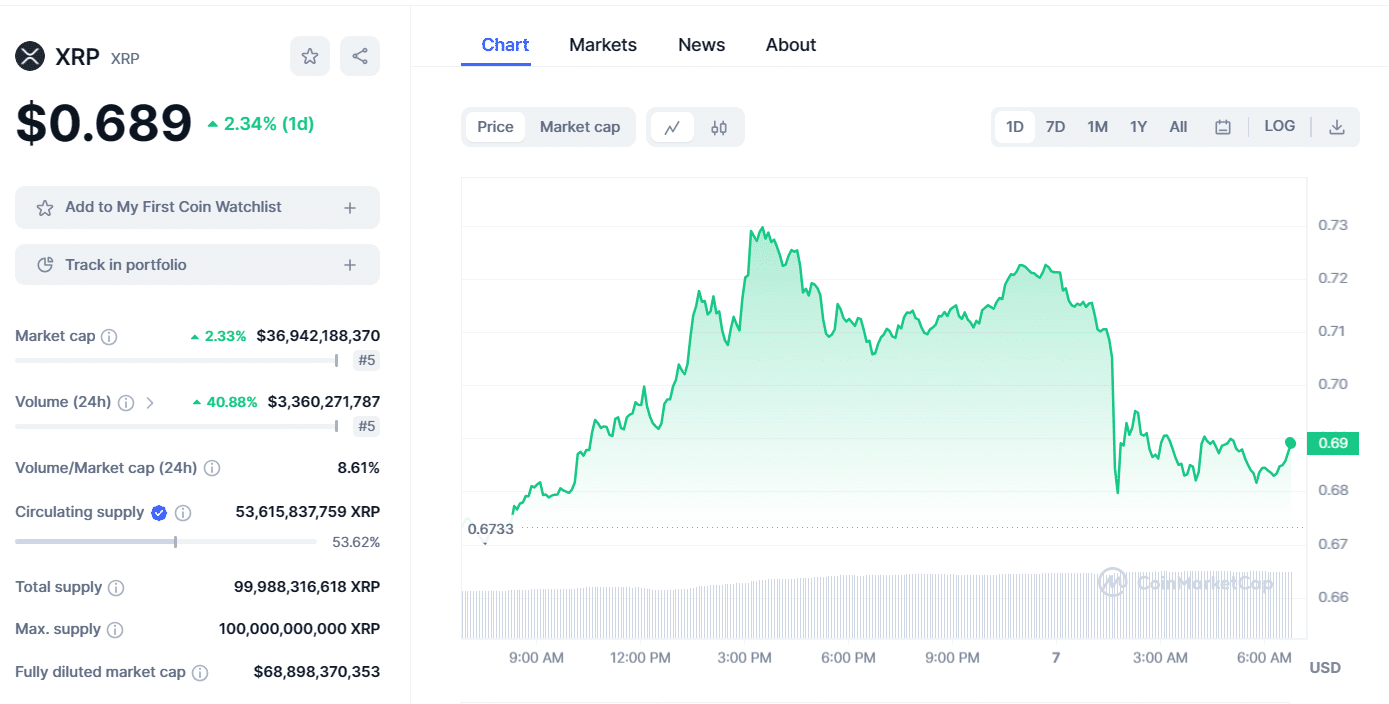Download chart data icon

(1336, 127)
